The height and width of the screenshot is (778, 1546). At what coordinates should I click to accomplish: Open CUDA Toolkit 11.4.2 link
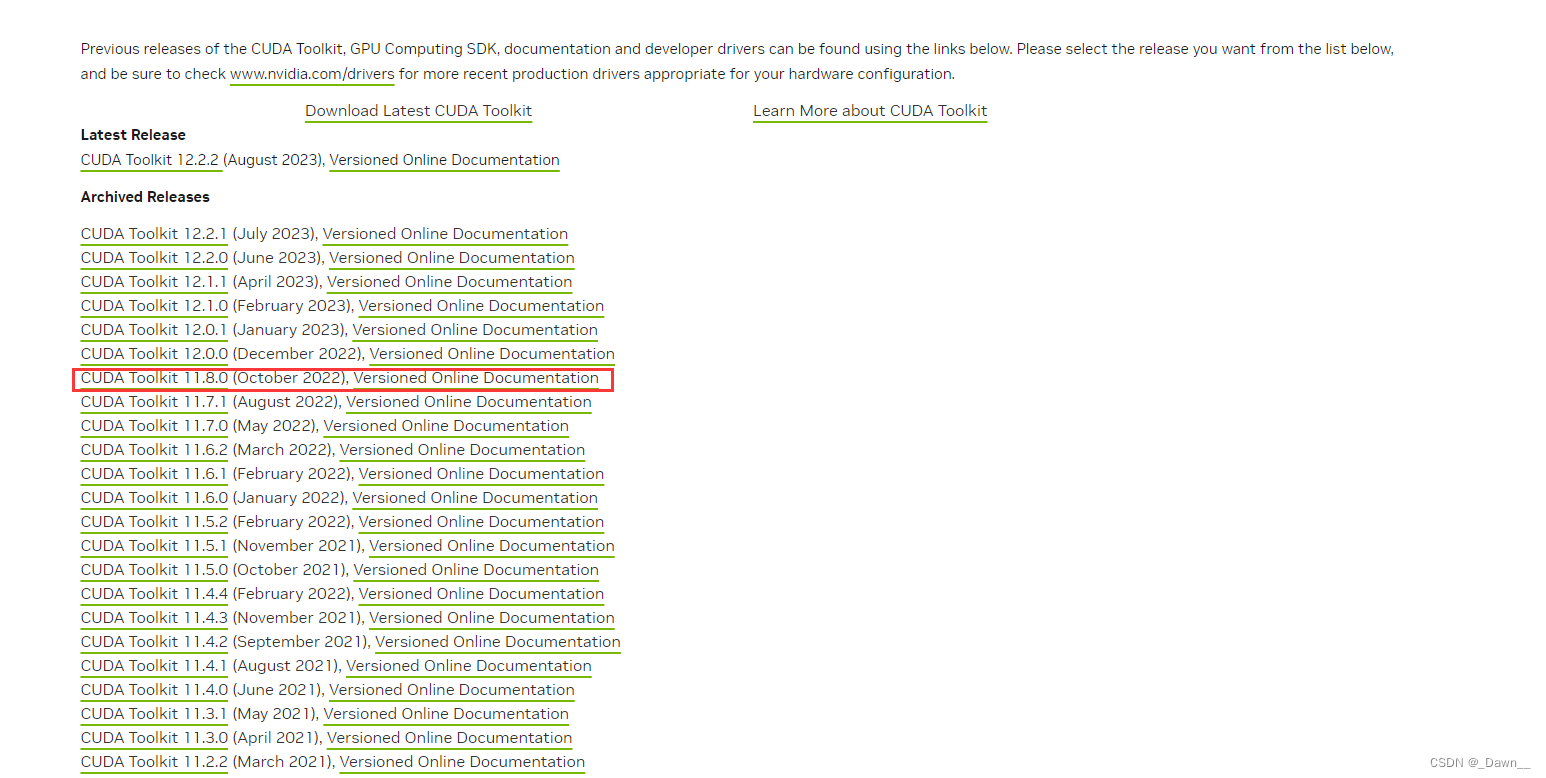154,642
